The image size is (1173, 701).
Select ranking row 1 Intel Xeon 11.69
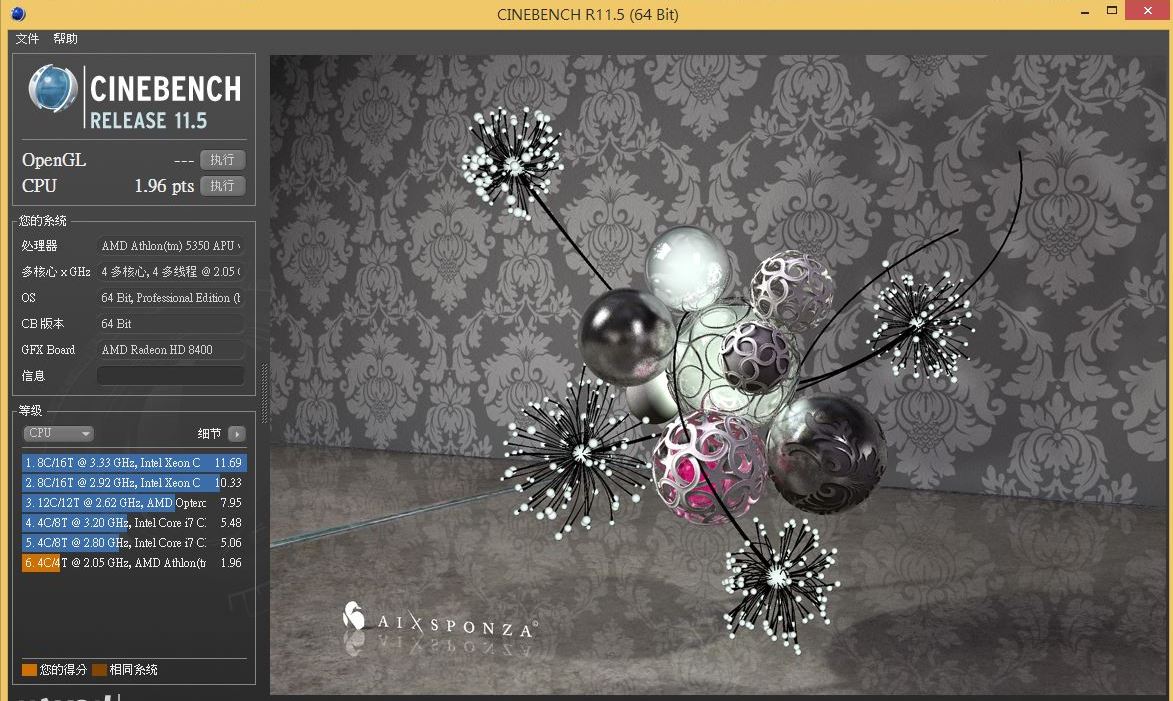pyautogui.click(x=134, y=463)
